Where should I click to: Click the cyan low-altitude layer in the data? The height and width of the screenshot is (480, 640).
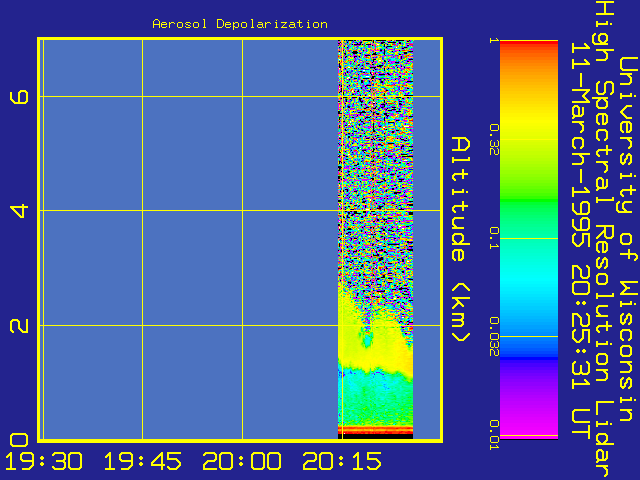(x=376, y=398)
